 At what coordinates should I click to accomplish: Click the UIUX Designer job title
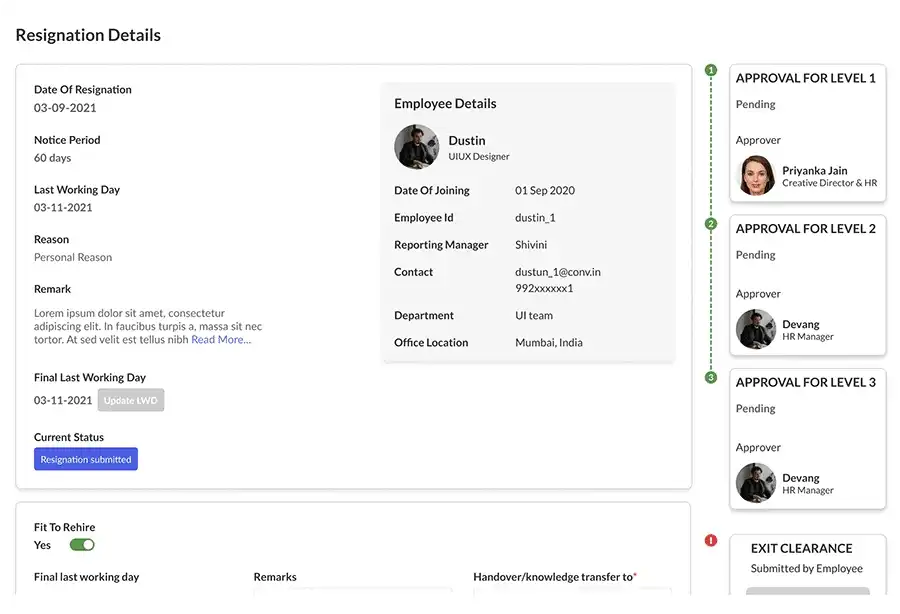479,157
